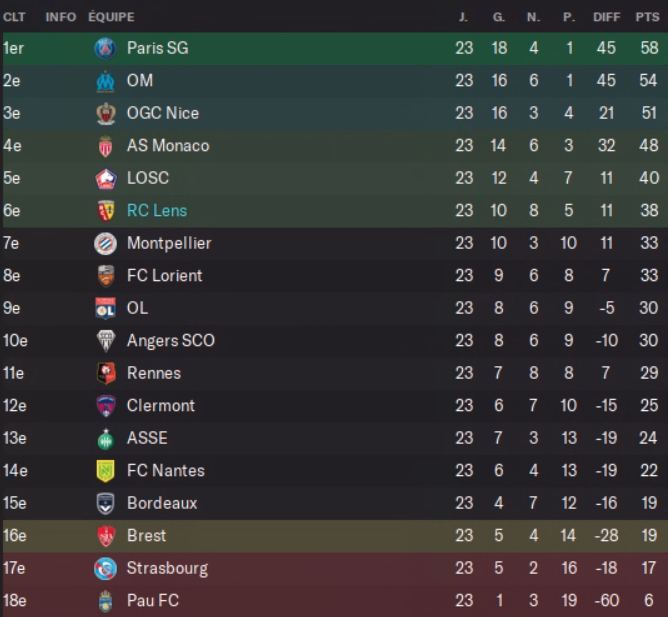This screenshot has width=668, height=617.
Task: Sort table by PTS column header
Action: (647, 17)
